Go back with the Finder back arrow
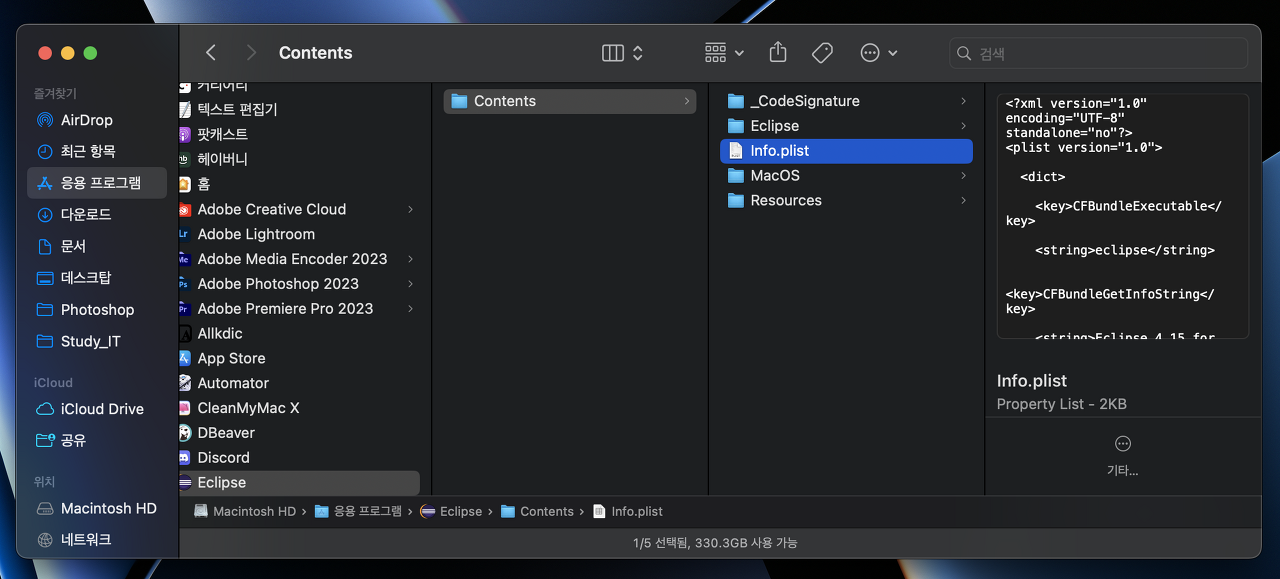The image size is (1280, 579). pos(210,53)
